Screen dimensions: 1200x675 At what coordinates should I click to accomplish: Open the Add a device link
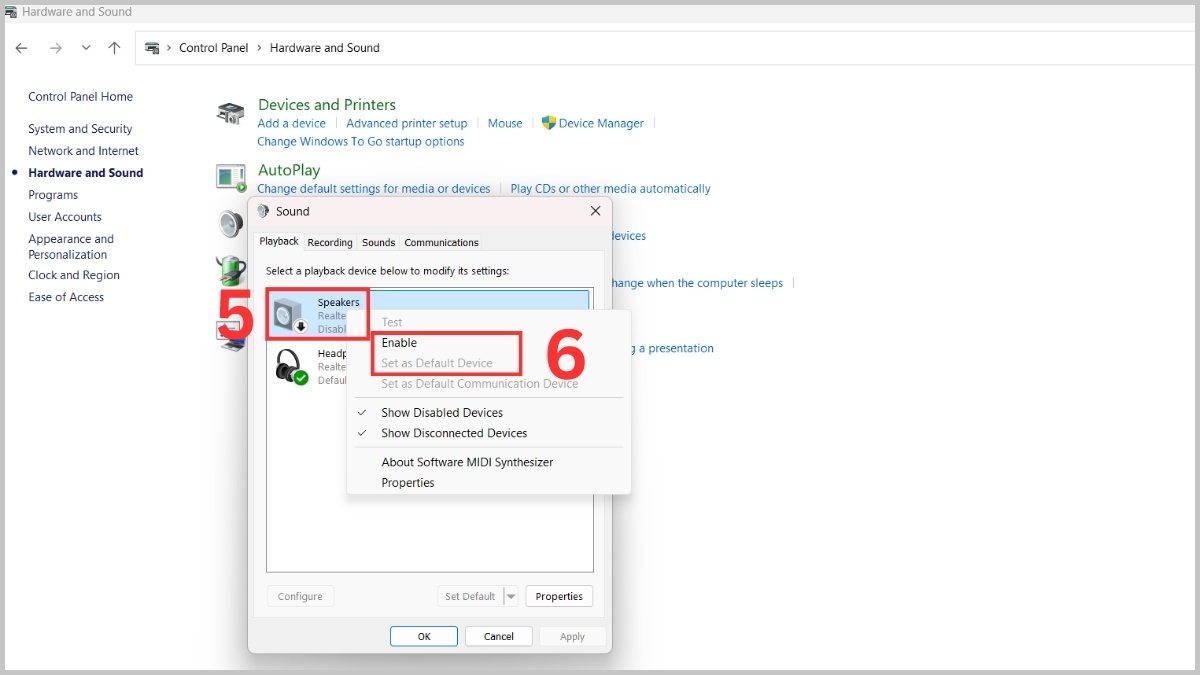[291, 123]
